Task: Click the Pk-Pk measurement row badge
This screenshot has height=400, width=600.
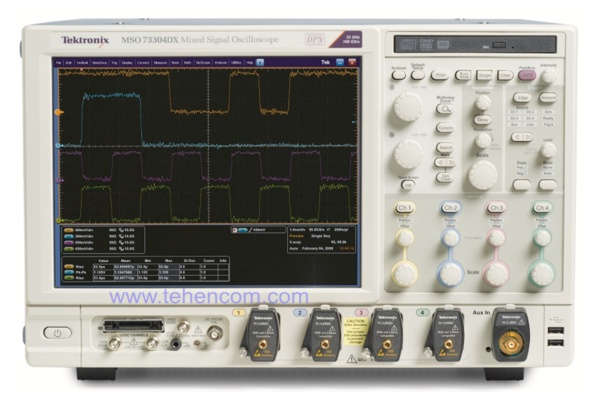Action: pos(69,272)
